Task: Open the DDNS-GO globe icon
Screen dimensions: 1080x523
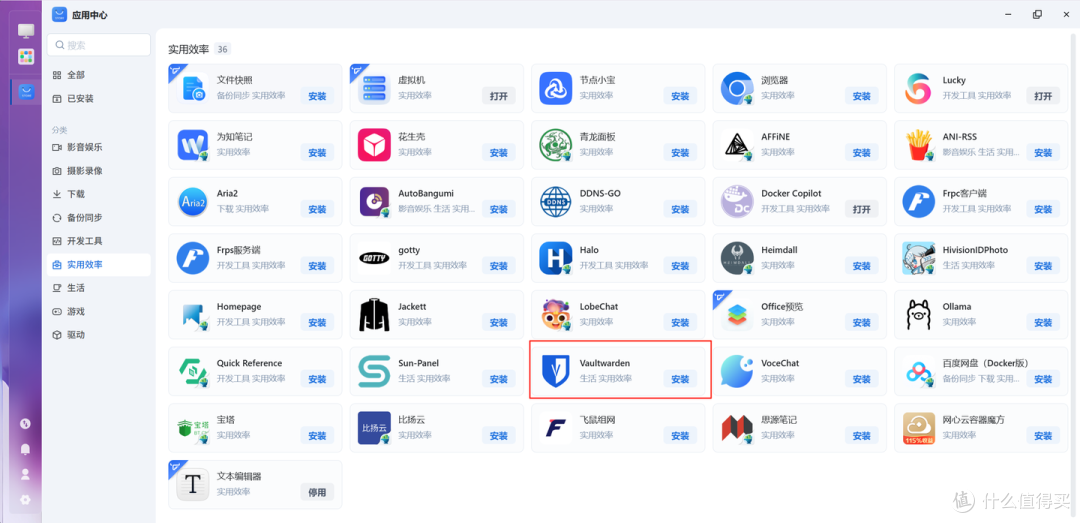Action: pyautogui.click(x=556, y=201)
